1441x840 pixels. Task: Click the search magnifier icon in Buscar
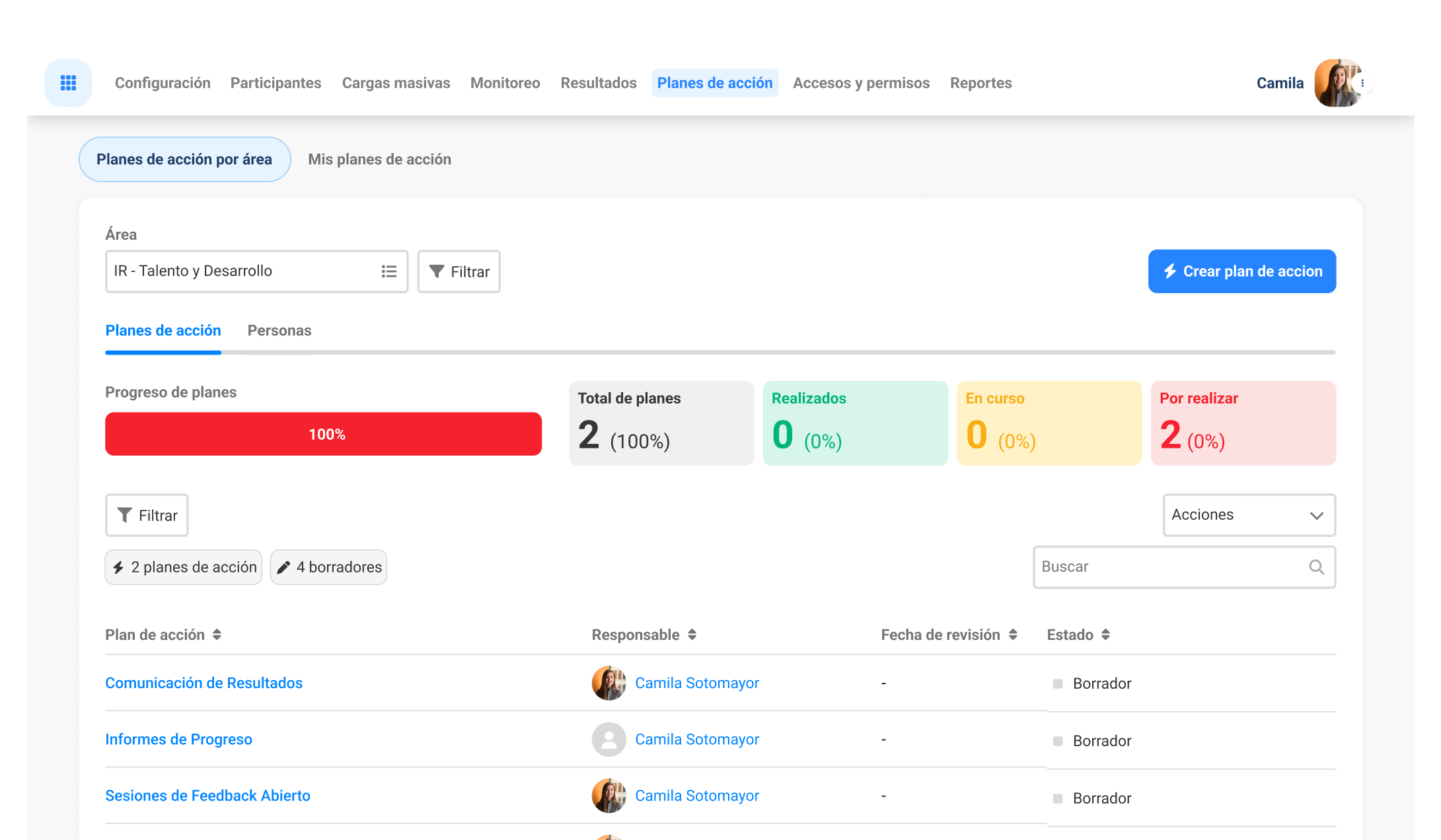tap(1316, 567)
